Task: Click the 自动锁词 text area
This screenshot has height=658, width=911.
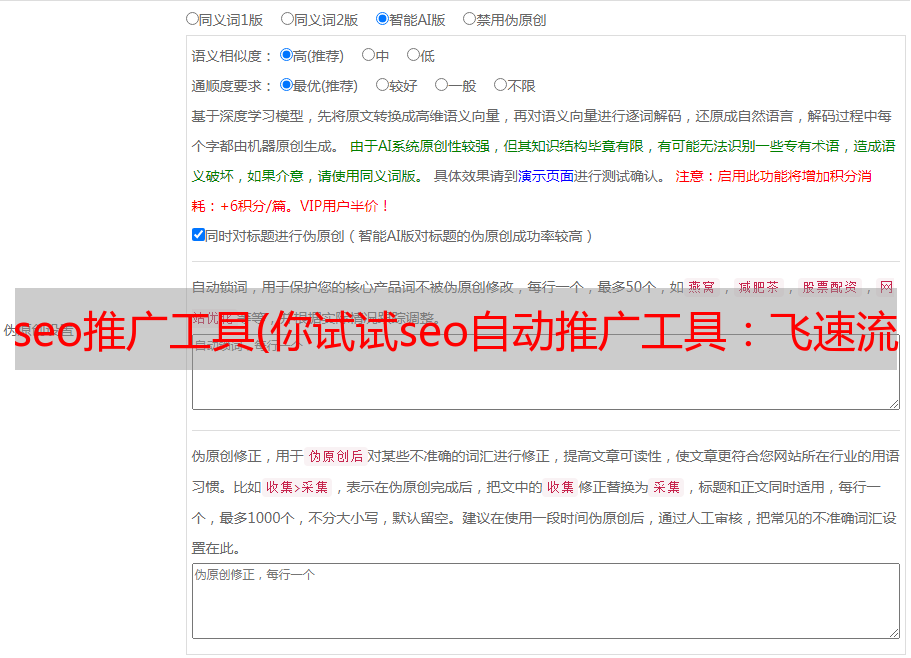Action: tap(546, 372)
